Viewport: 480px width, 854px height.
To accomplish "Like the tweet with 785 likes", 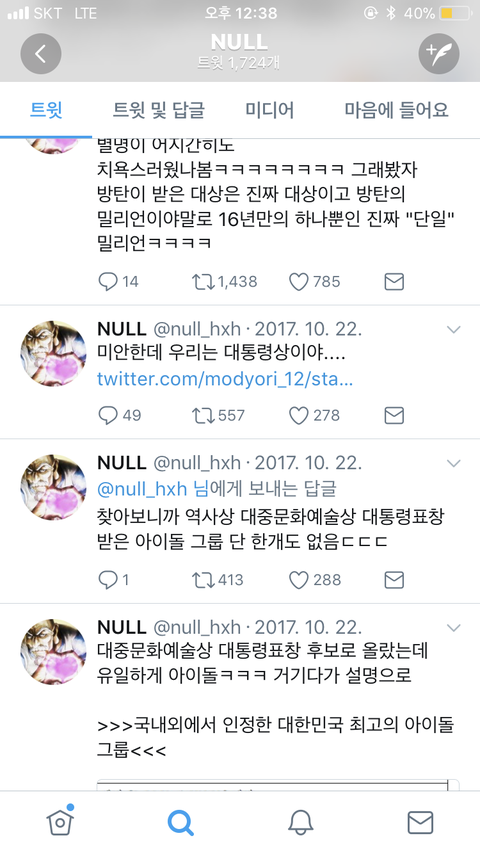I will (x=314, y=282).
